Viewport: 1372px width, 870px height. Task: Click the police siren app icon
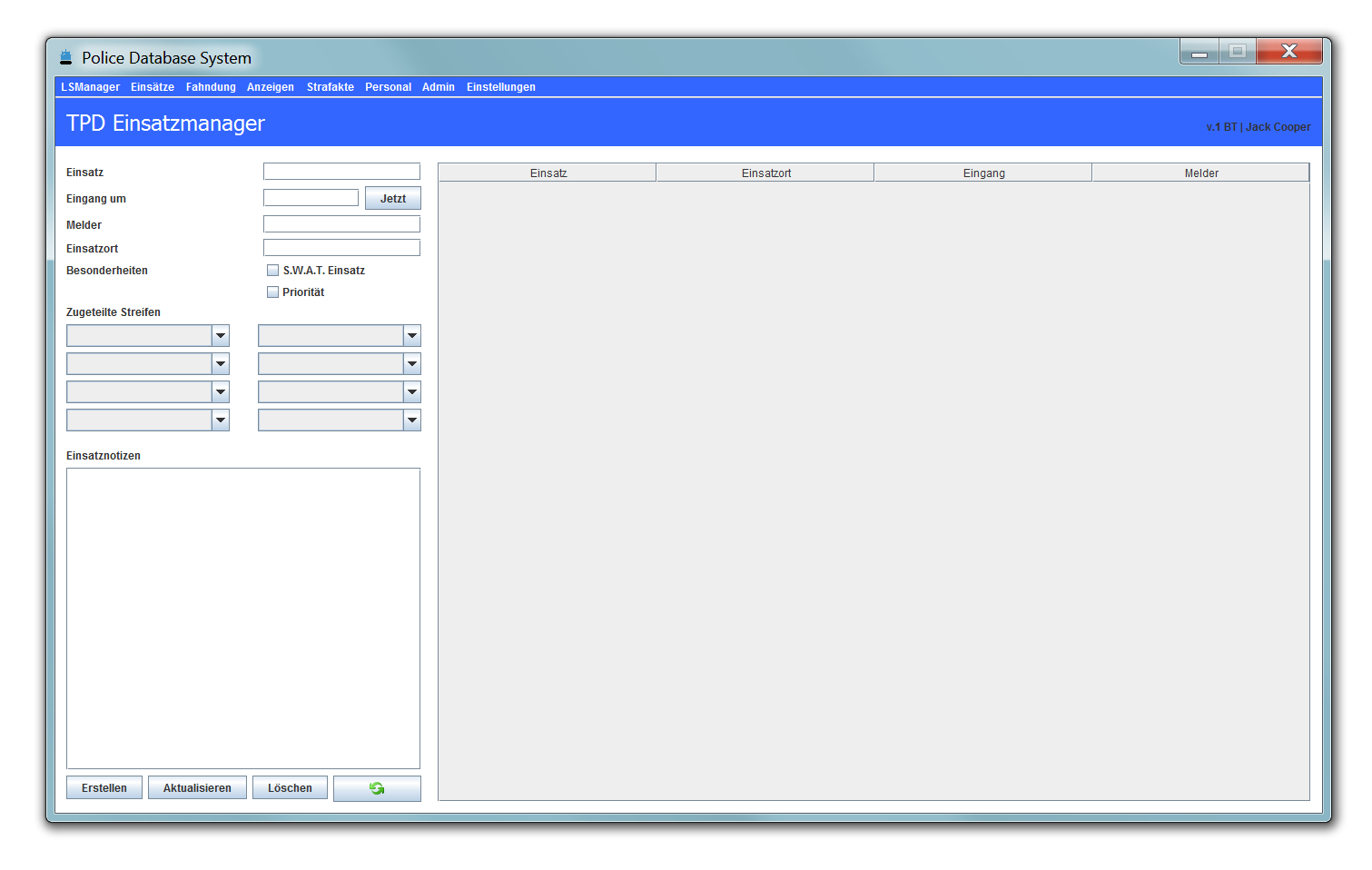pyautogui.click(x=65, y=57)
